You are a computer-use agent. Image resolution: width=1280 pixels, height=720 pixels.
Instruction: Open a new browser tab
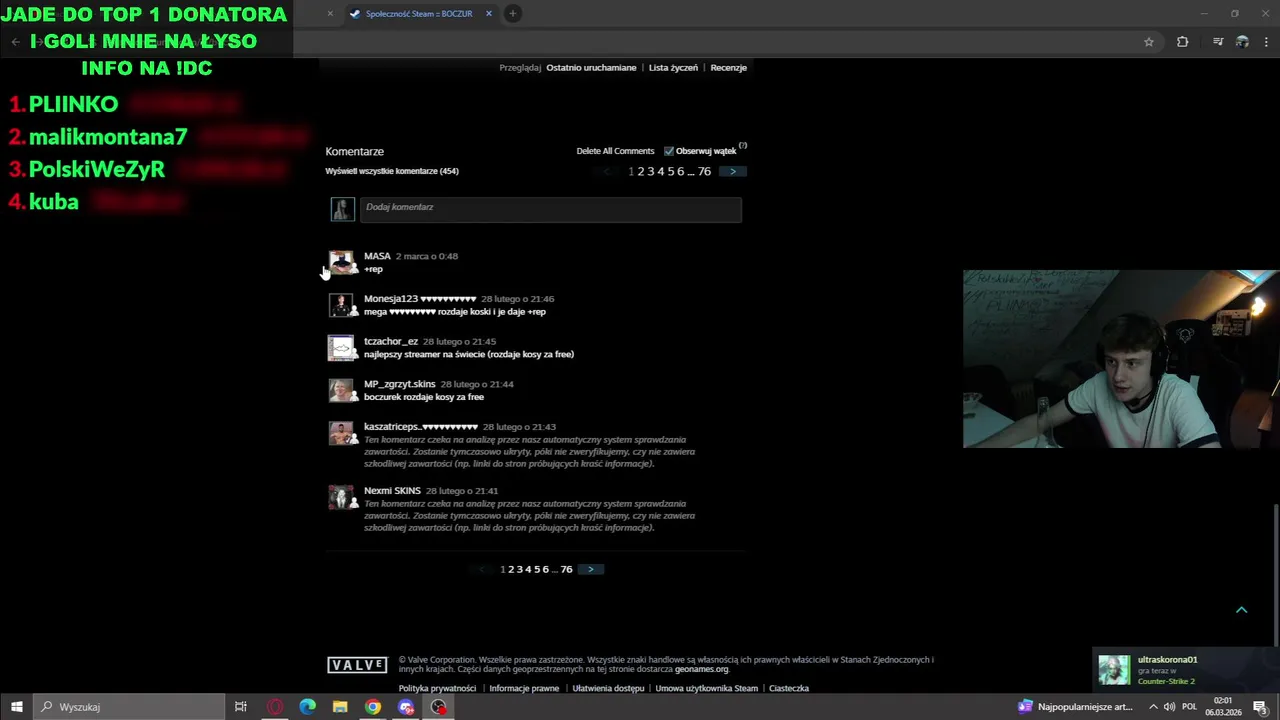click(512, 13)
